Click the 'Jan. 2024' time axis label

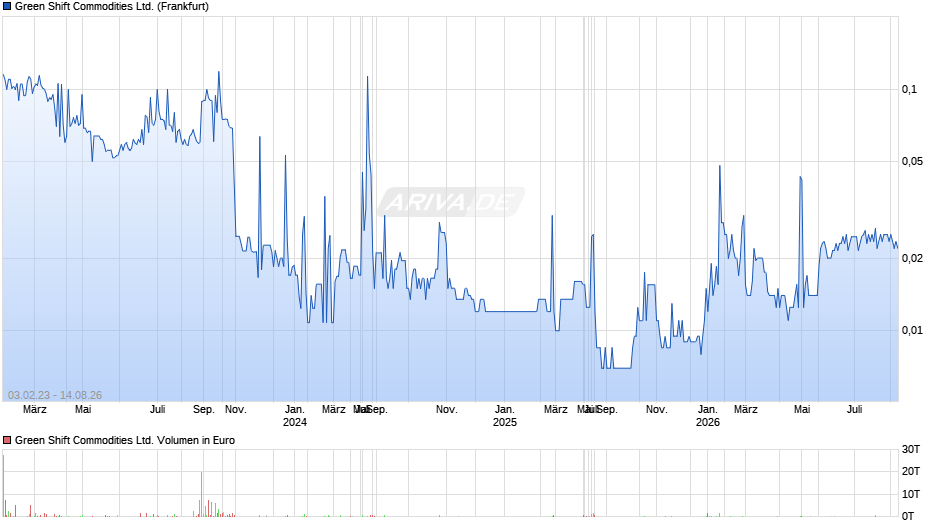point(294,416)
